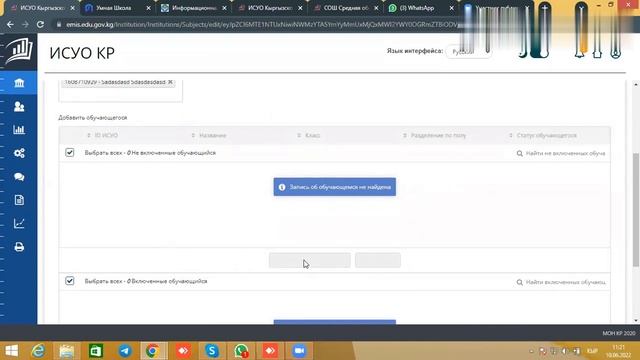Click the browser address bar

tap(261, 24)
